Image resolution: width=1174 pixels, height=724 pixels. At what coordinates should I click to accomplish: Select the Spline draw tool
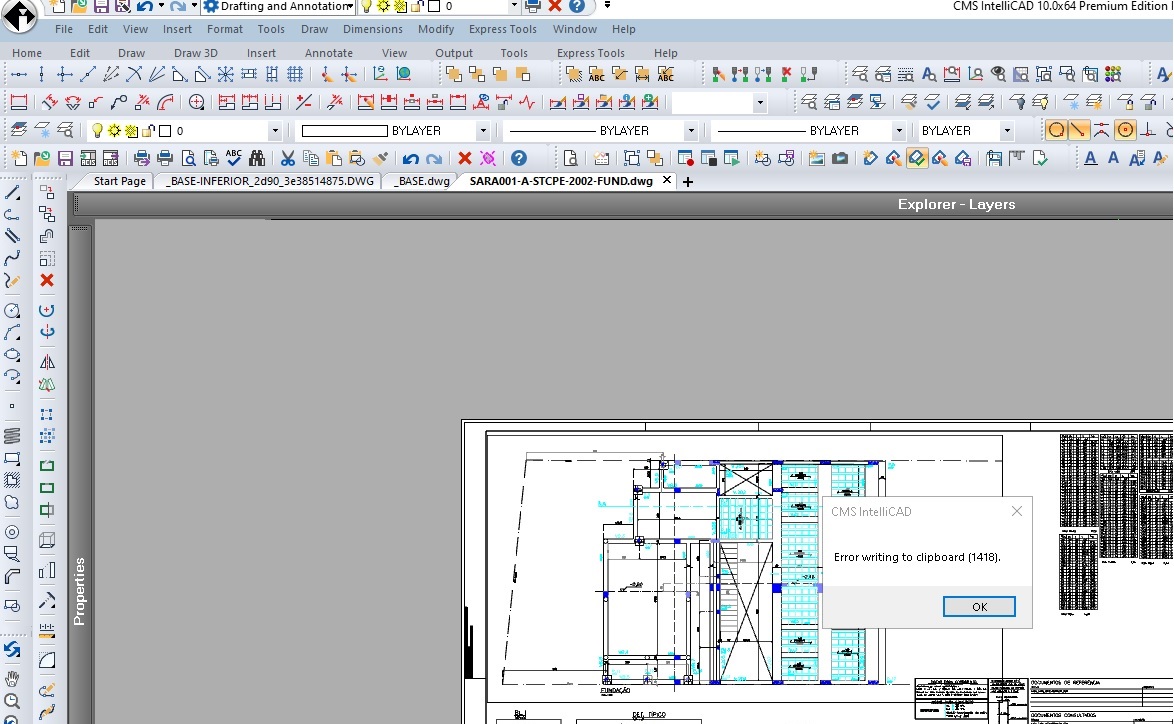point(13,258)
